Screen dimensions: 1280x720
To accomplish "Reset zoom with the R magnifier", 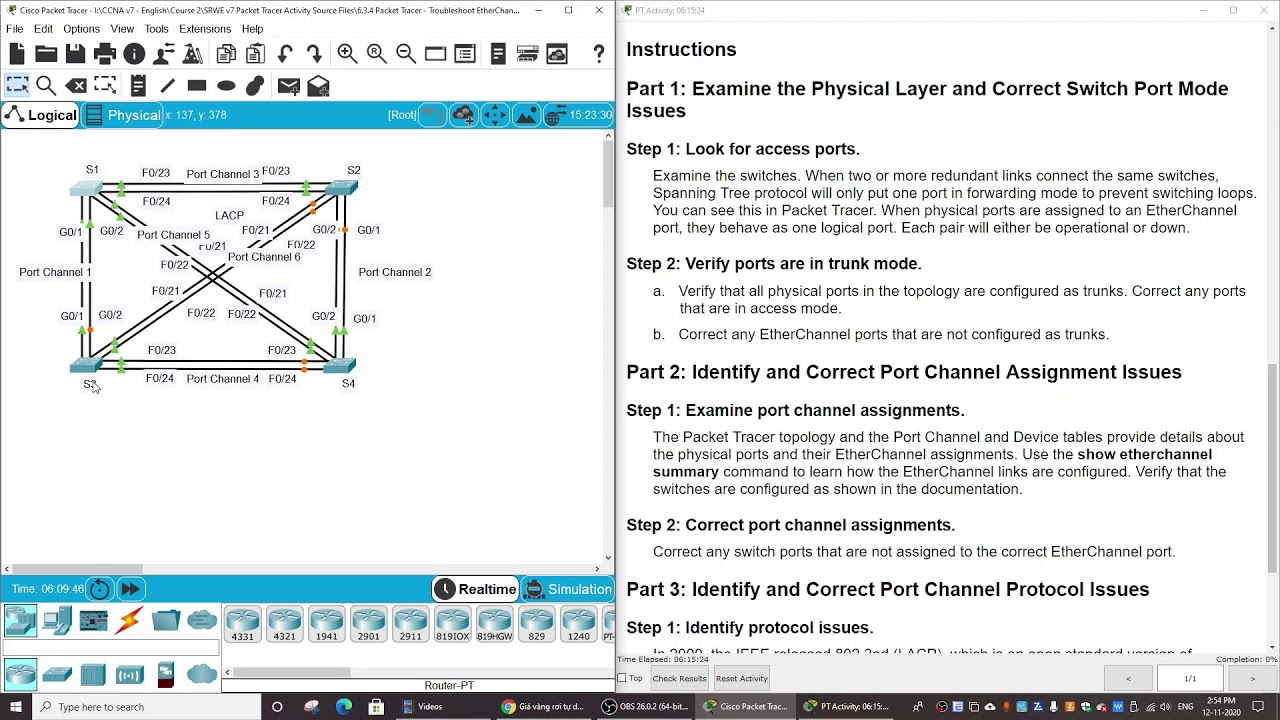I will [377, 54].
